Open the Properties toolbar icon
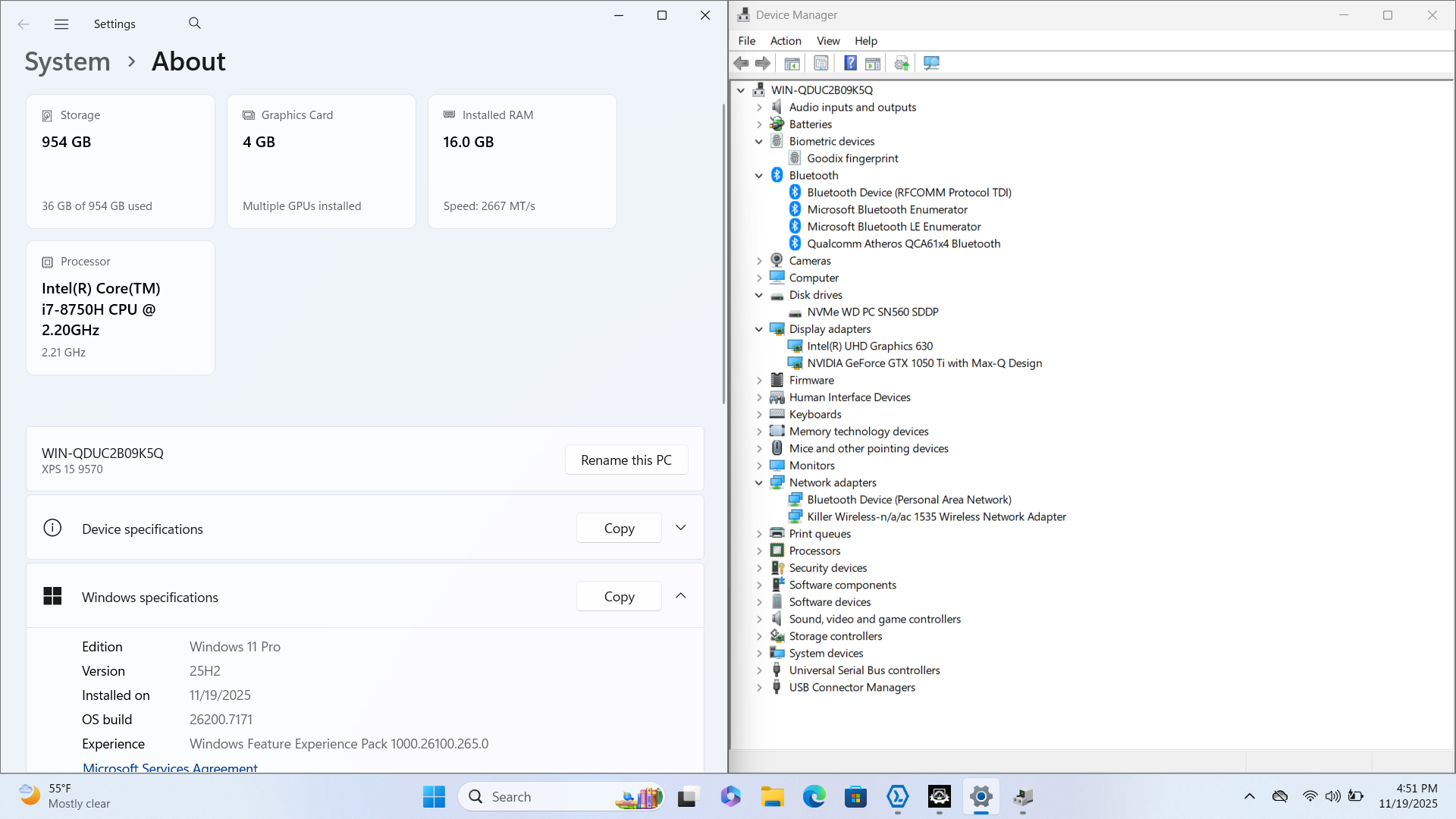Screen dimensions: 1456x819 point(821,64)
